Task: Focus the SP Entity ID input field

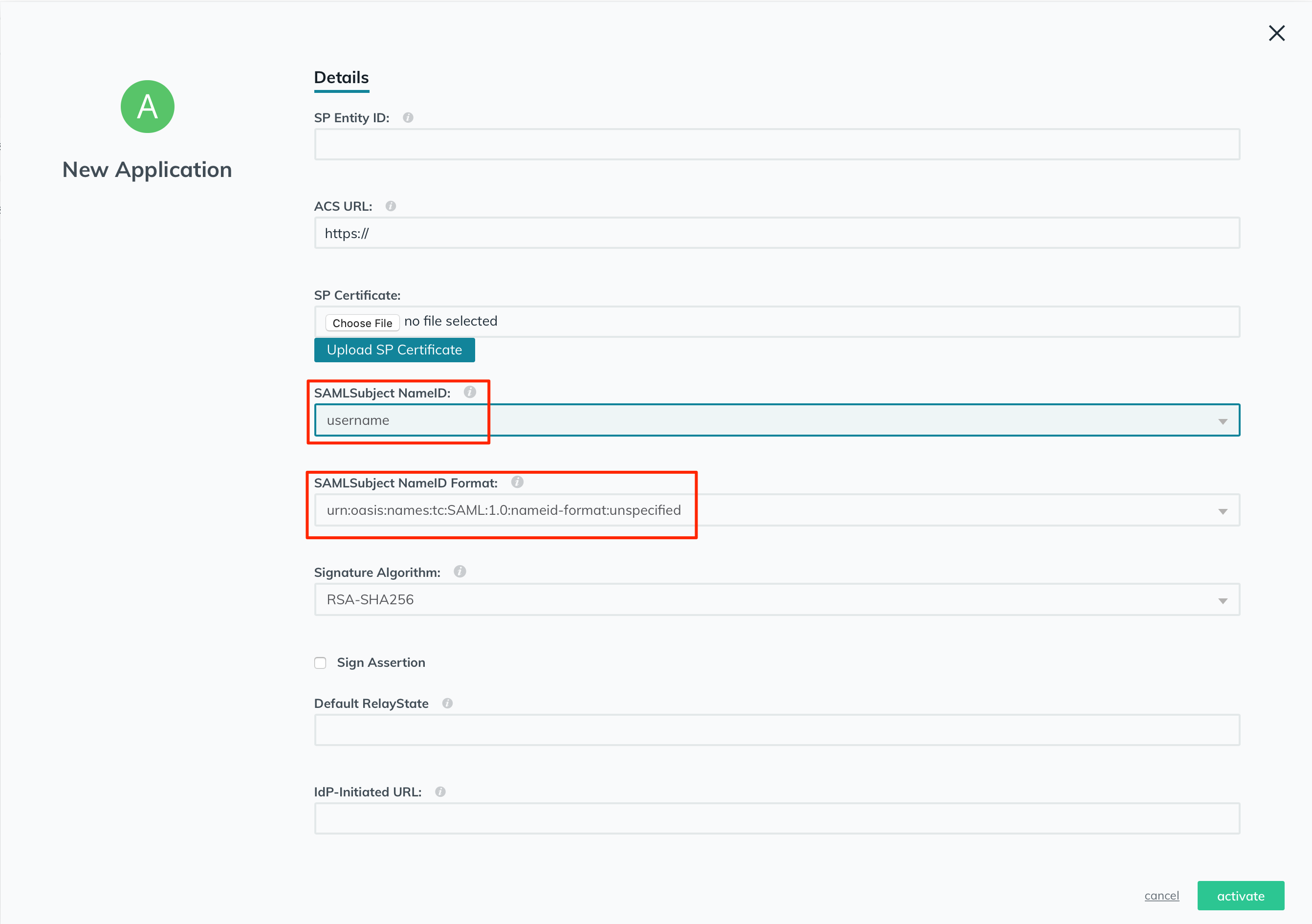Action: (x=777, y=144)
